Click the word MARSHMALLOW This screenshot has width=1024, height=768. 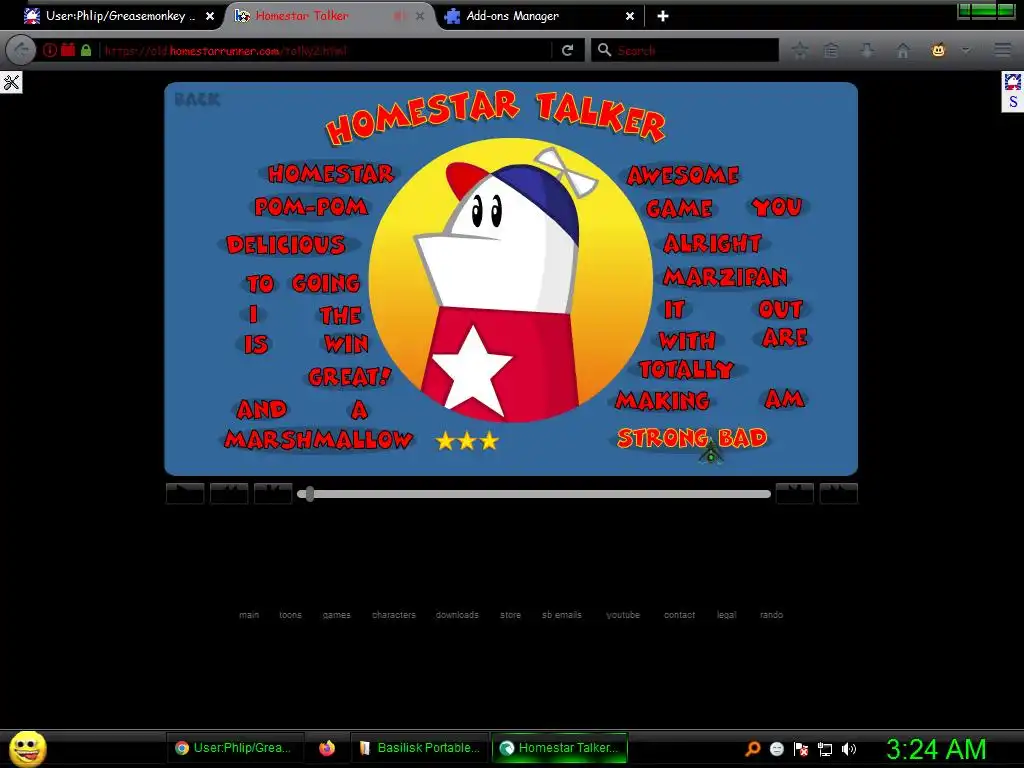318,440
